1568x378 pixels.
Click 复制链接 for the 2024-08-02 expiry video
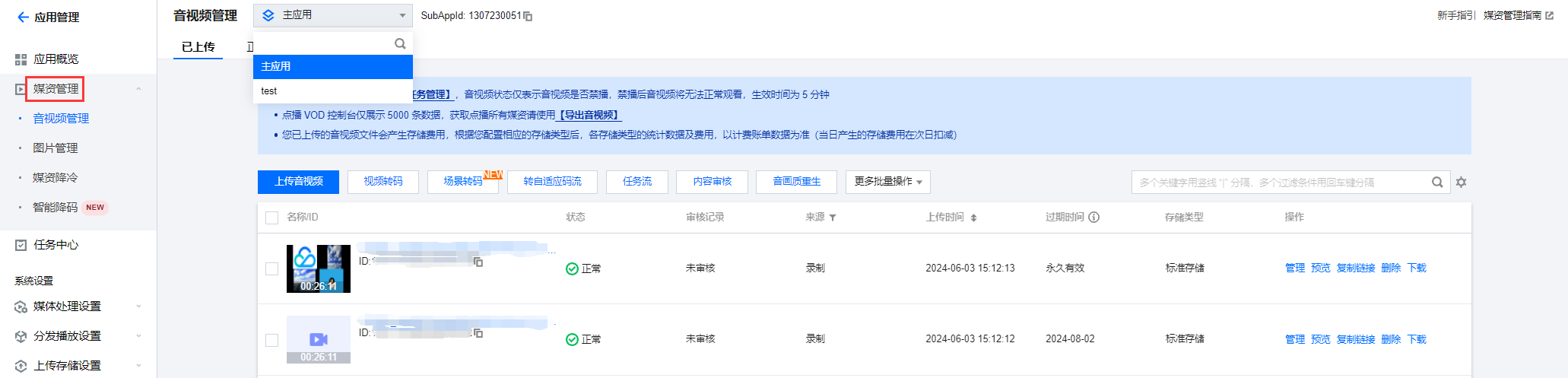coord(1356,340)
